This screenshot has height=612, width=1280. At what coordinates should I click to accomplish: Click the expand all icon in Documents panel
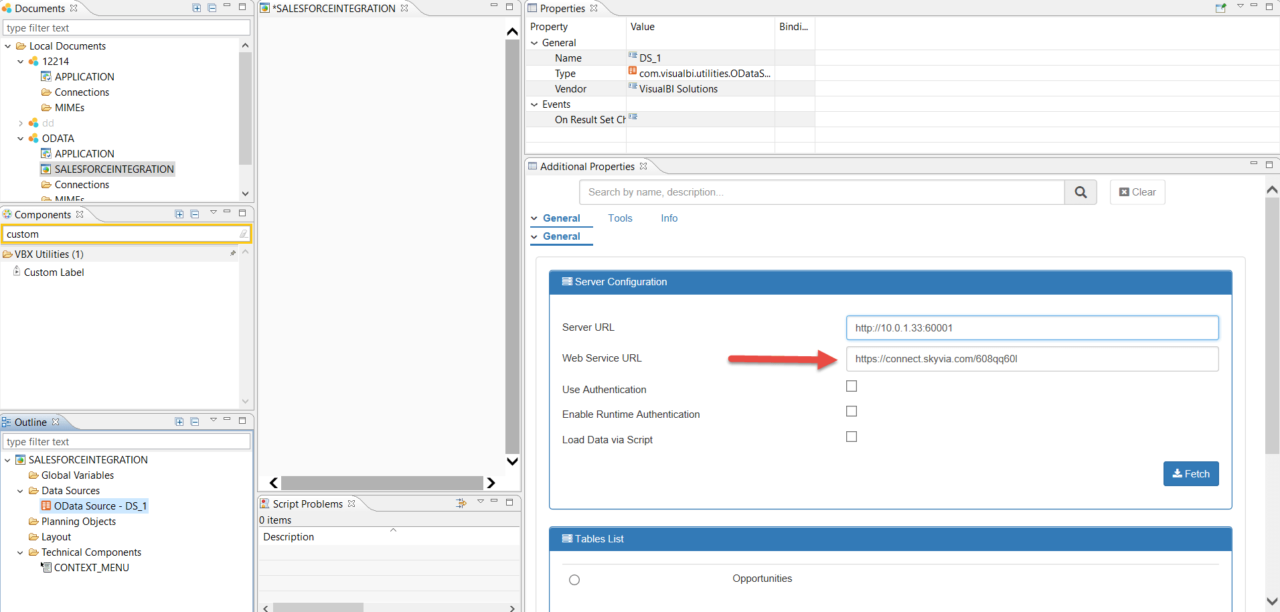(196, 7)
